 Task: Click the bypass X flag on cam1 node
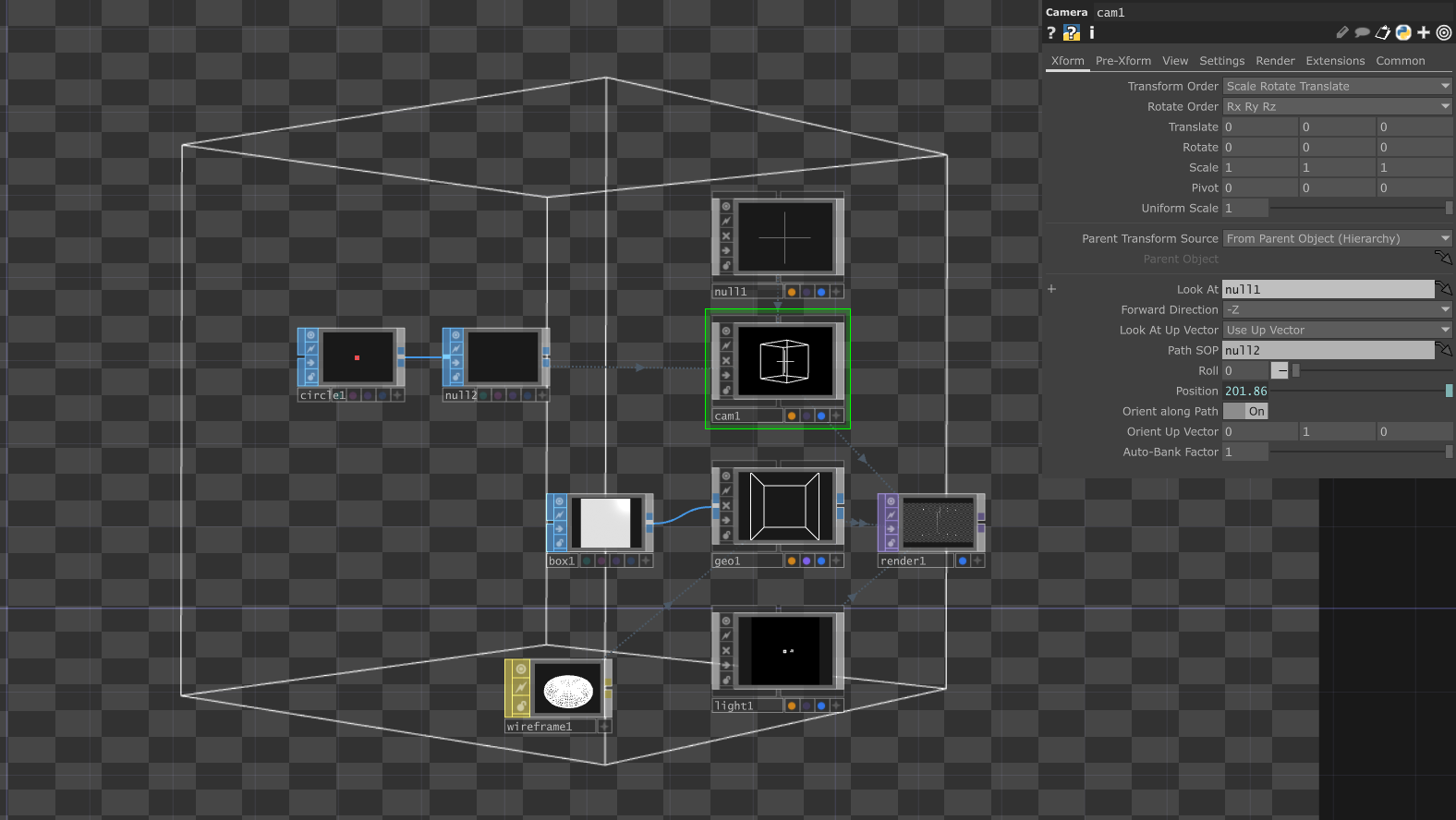(726, 360)
